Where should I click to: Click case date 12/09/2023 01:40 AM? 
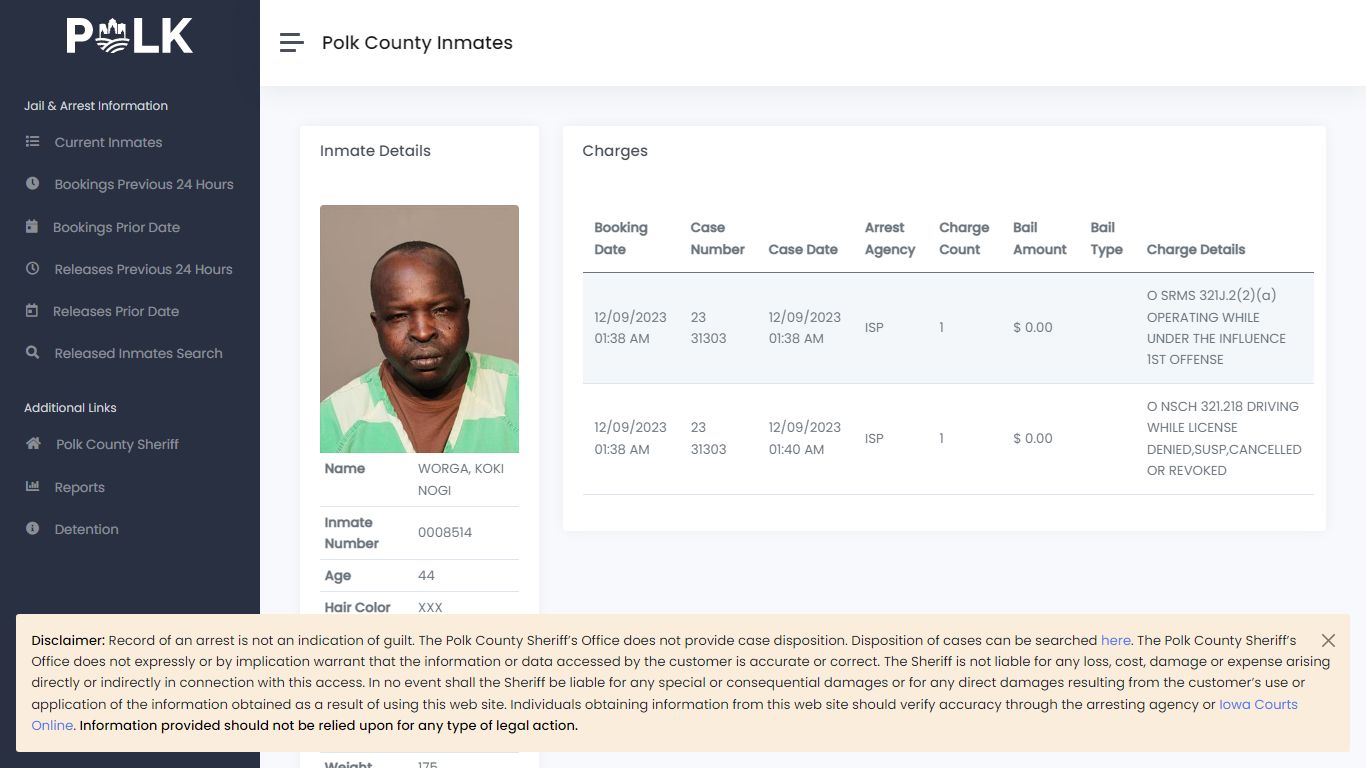(x=804, y=438)
